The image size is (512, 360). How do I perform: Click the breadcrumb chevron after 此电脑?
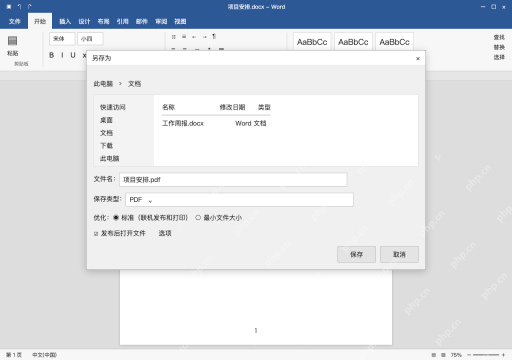(x=120, y=84)
